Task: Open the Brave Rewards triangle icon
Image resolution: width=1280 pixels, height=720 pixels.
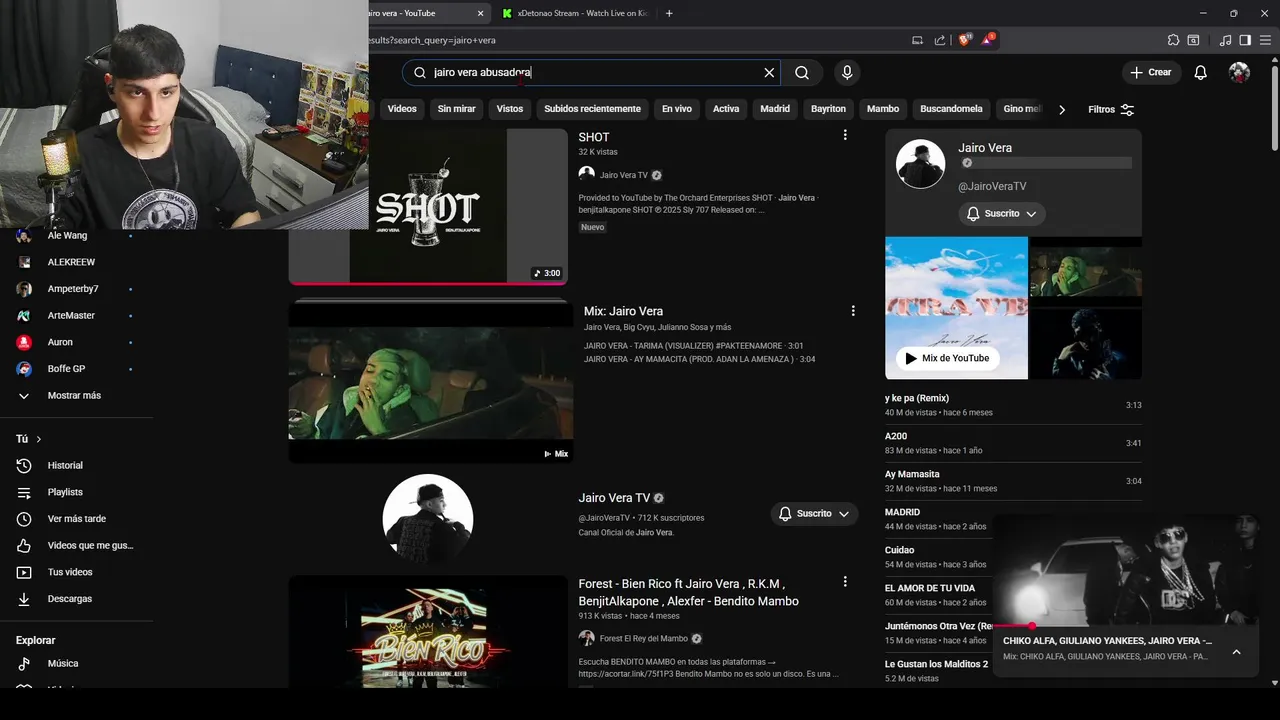Action: pos(988,40)
